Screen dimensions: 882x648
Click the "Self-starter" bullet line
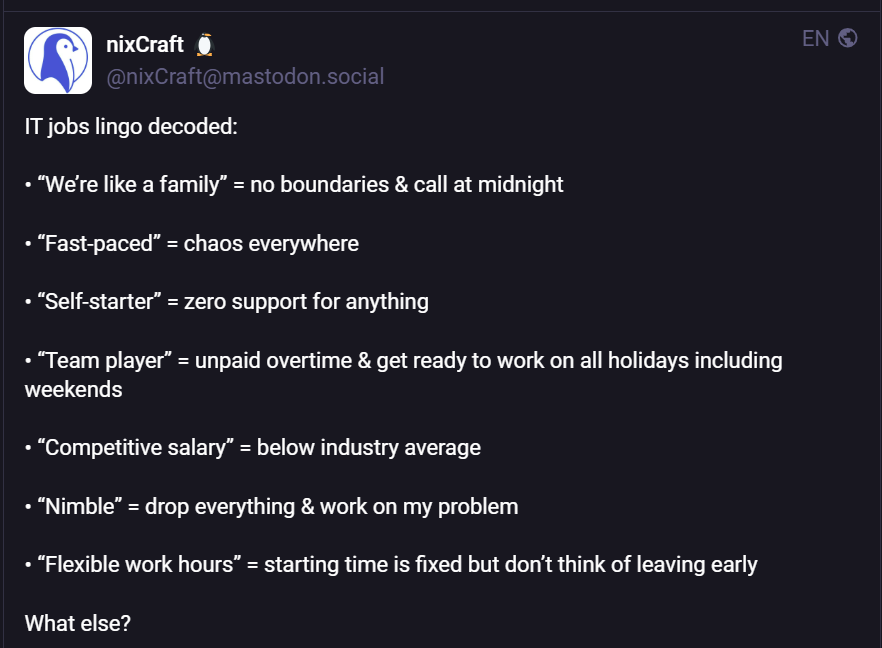(227, 302)
